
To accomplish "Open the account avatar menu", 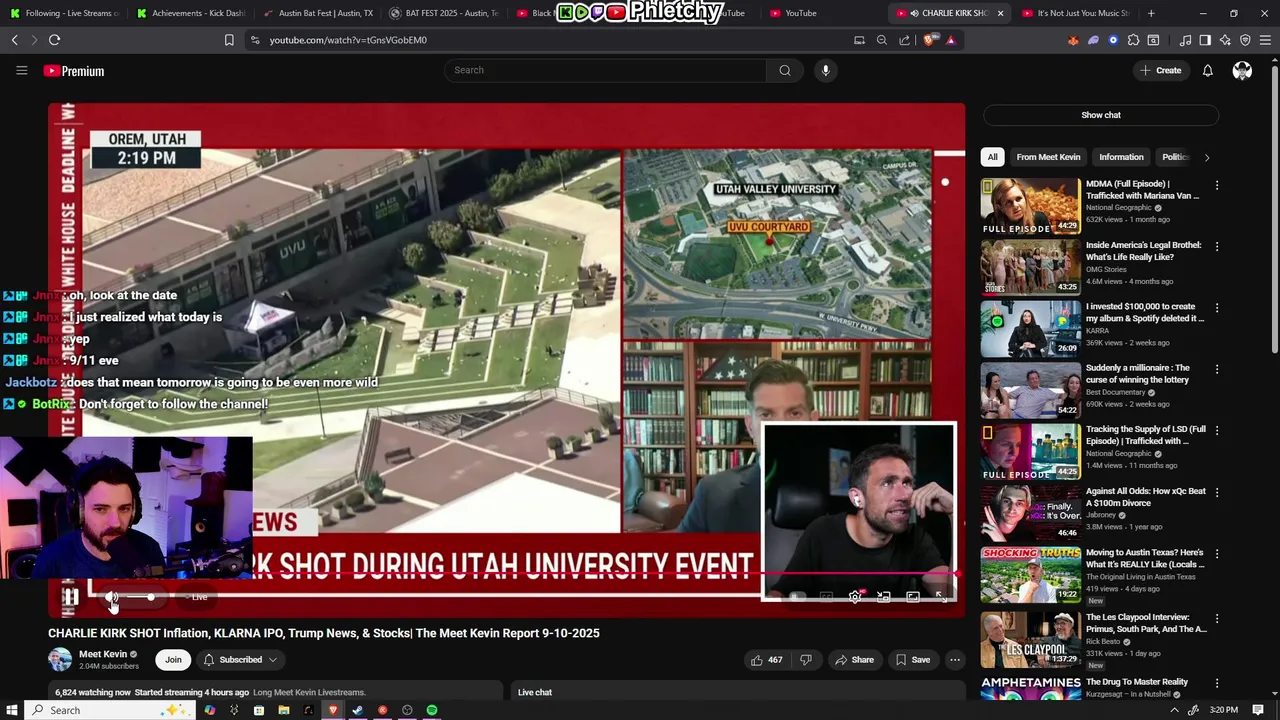I will click(1242, 70).
